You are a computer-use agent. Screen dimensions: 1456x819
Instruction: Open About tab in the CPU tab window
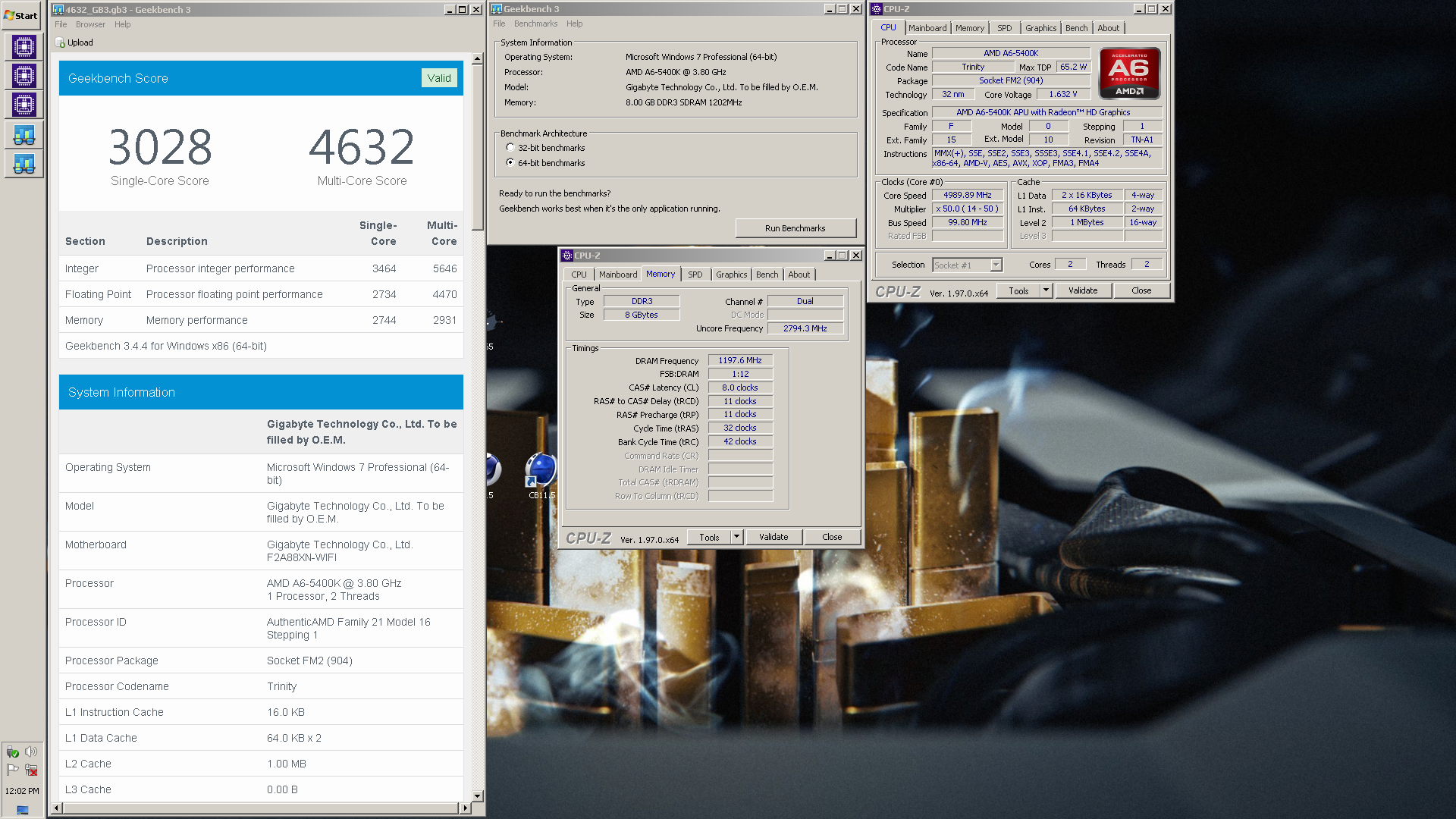pos(1108,28)
